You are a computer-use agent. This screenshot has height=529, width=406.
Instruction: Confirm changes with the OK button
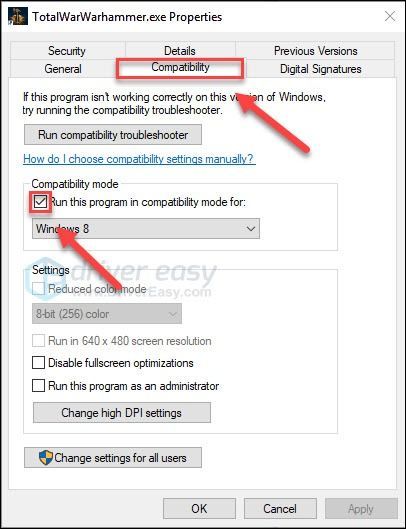point(199,508)
